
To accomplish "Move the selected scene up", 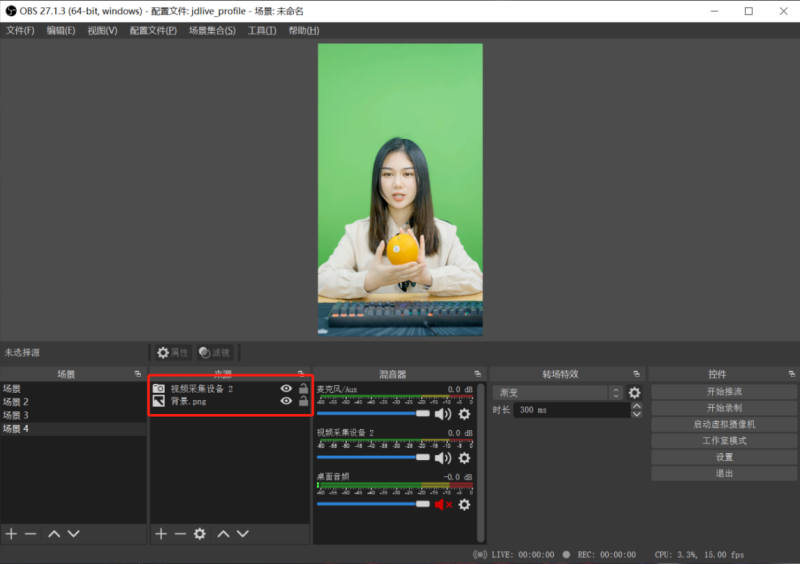I will pyautogui.click(x=54, y=534).
